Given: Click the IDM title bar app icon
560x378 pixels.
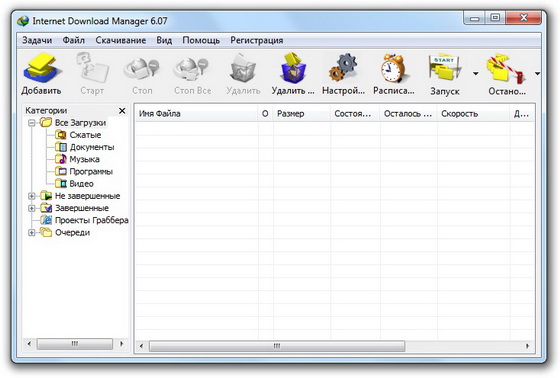Looking at the screenshot, I should click(x=23, y=21).
